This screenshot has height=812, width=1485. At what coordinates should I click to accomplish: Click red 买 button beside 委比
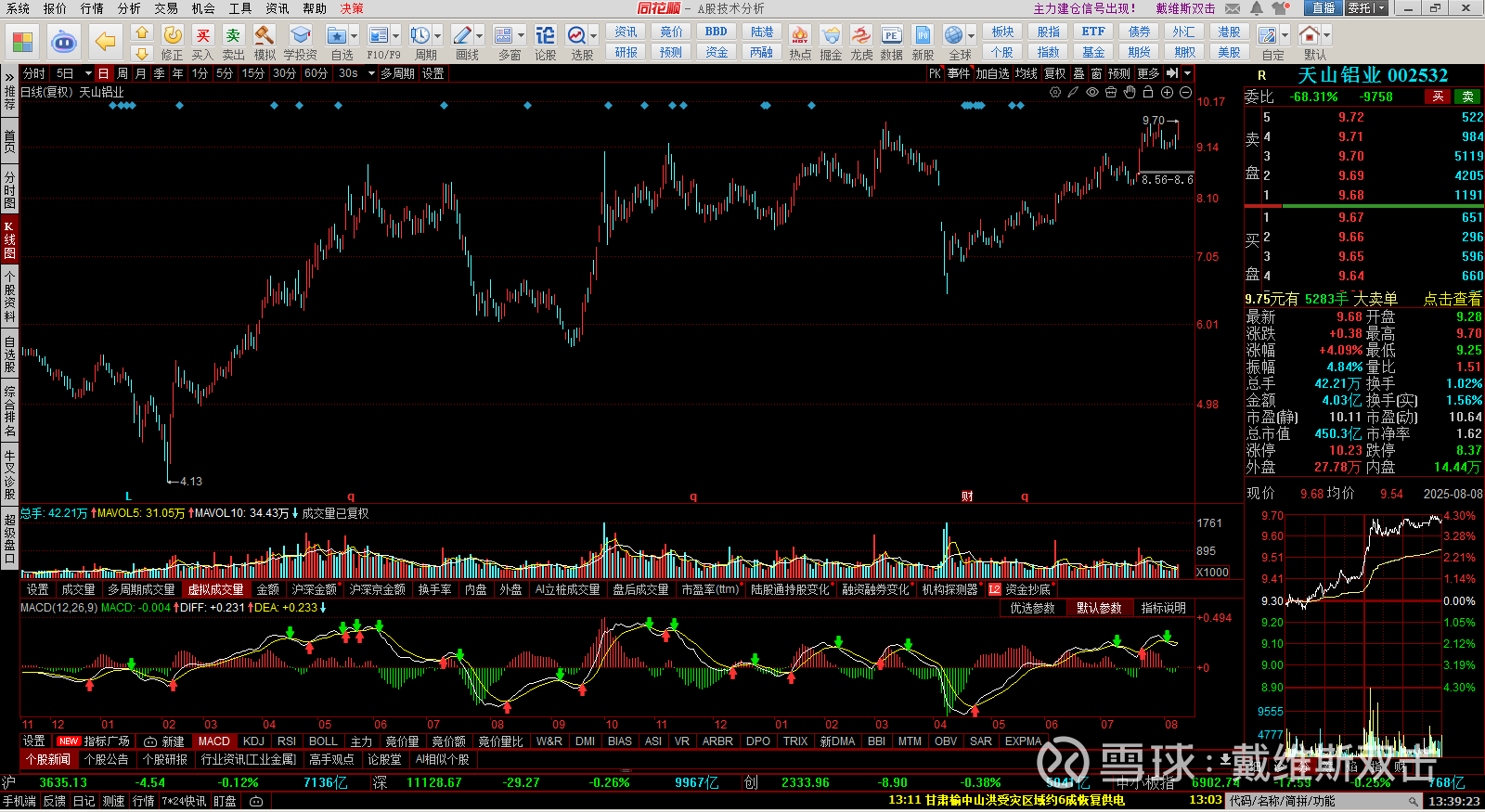1438,97
